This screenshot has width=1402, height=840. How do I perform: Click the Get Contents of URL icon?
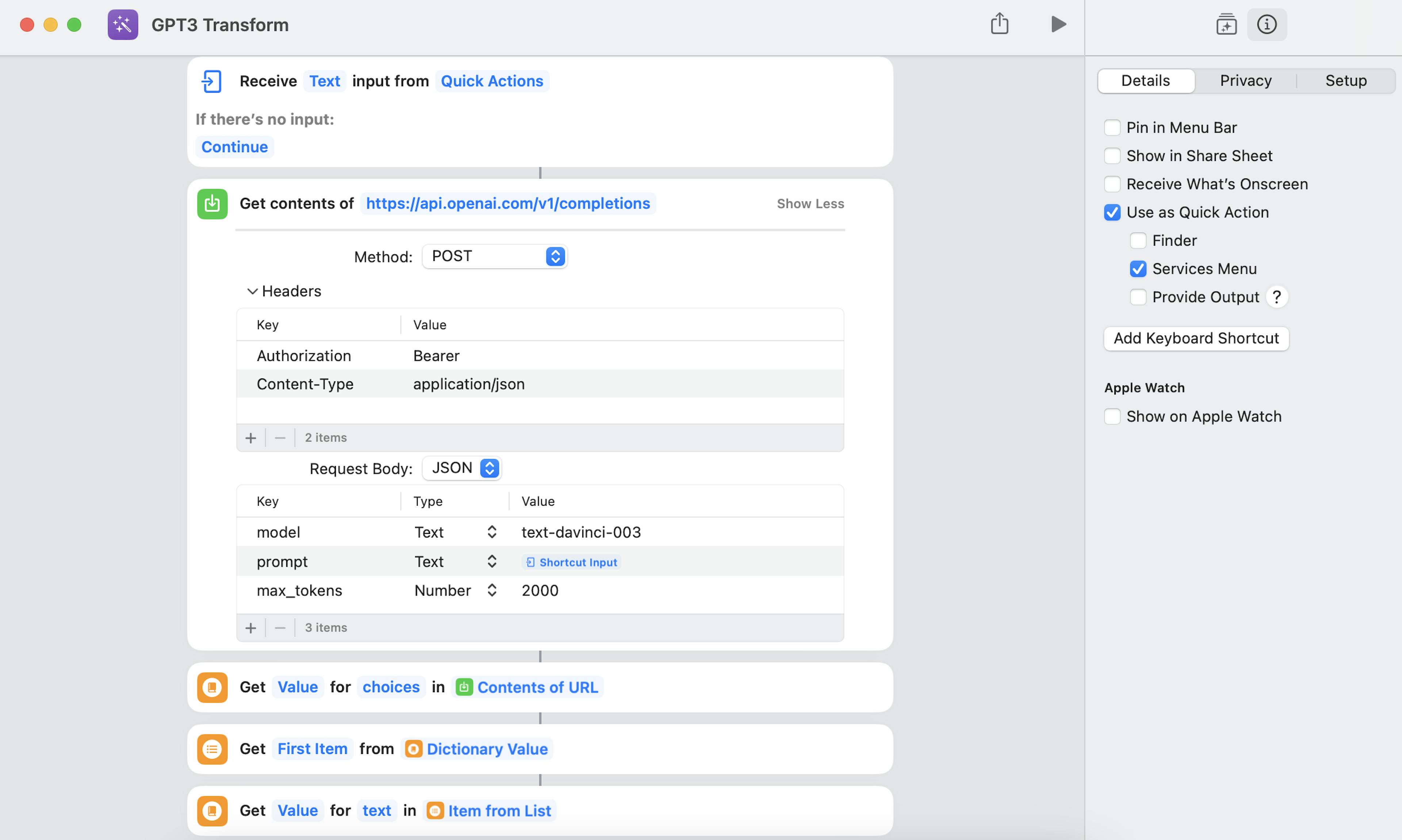(213, 203)
